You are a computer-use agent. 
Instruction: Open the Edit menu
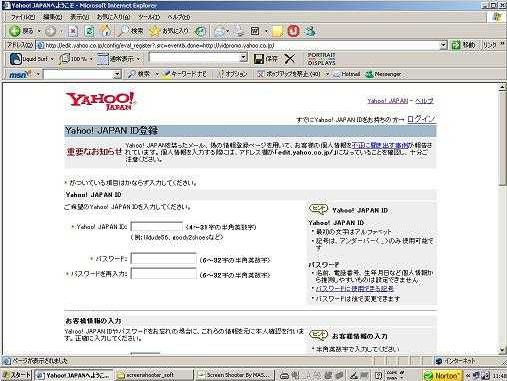tap(53, 17)
